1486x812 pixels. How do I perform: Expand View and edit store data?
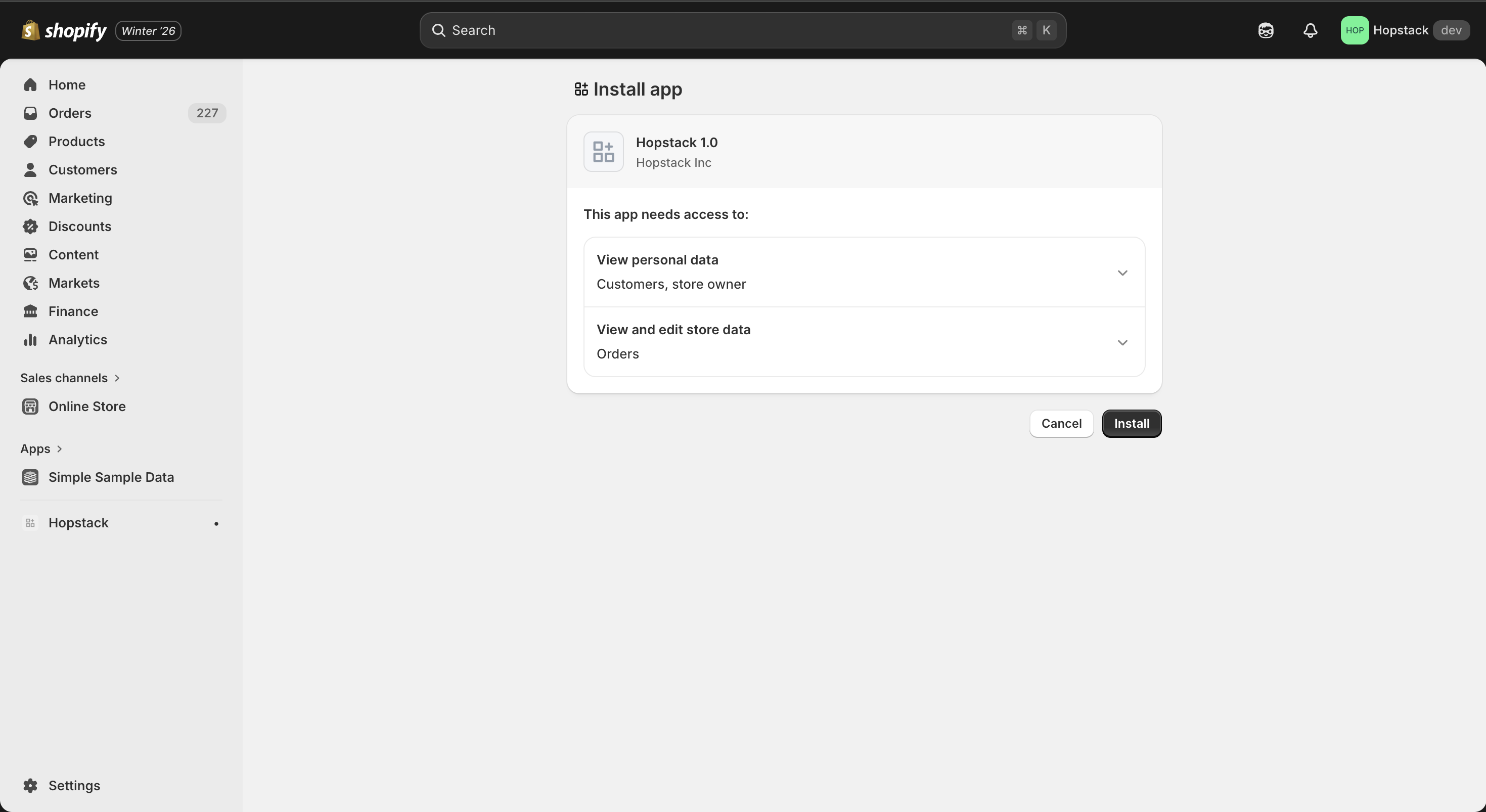tap(1122, 342)
